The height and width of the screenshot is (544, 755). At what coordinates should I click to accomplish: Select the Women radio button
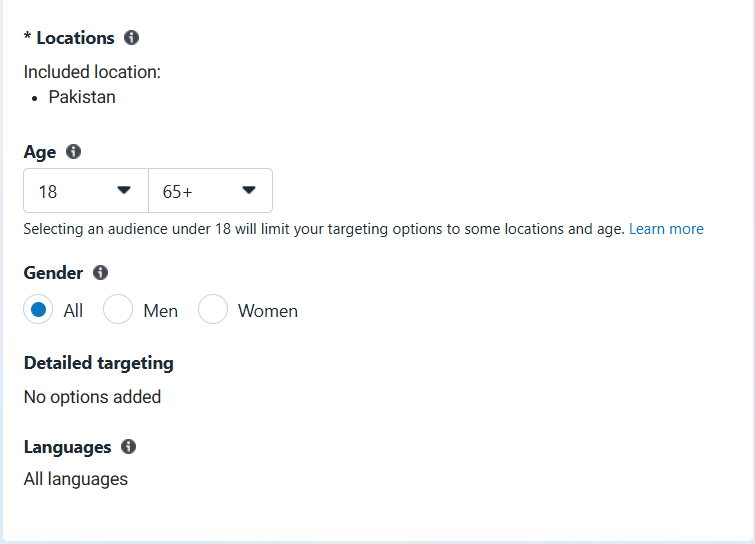(x=213, y=309)
